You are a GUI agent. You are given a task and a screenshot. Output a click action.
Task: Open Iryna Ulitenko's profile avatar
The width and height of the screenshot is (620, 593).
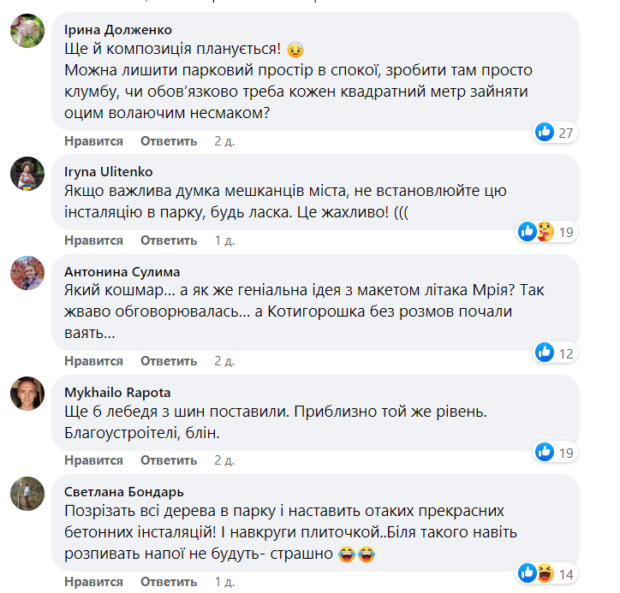click(27, 174)
